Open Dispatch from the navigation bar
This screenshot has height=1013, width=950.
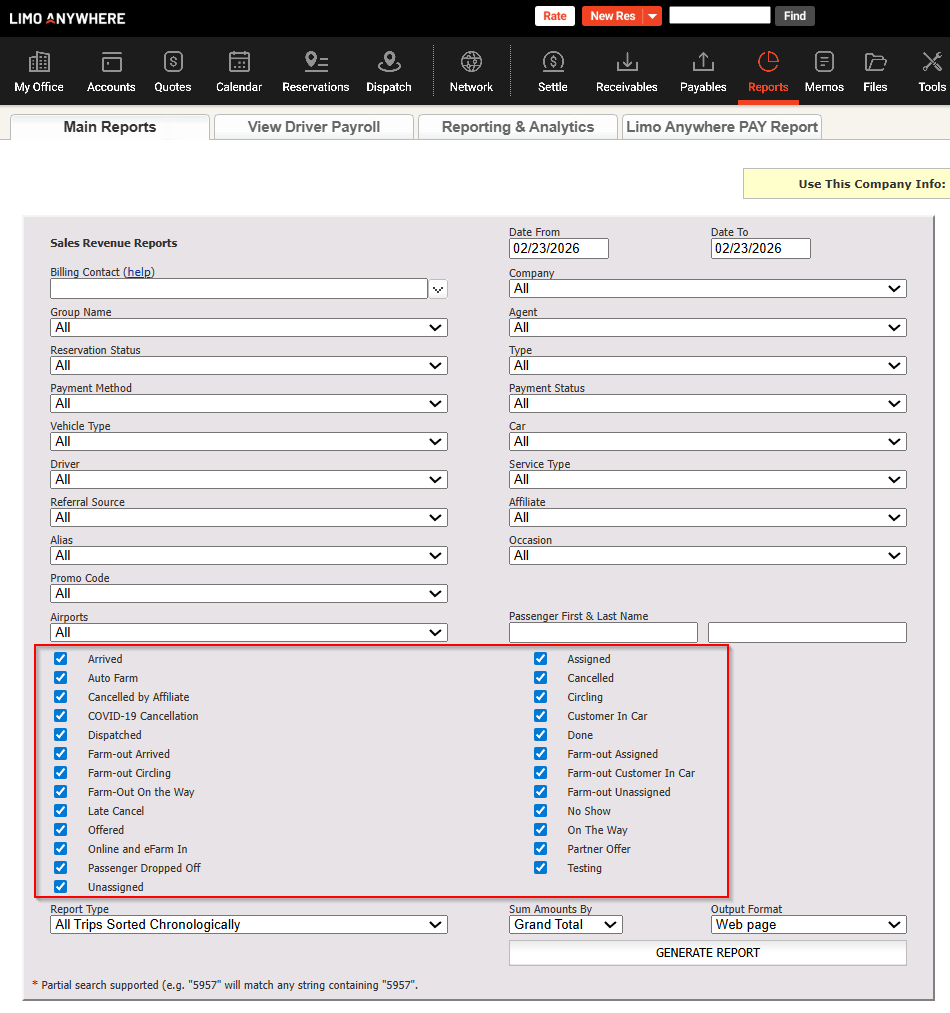[388, 71]
